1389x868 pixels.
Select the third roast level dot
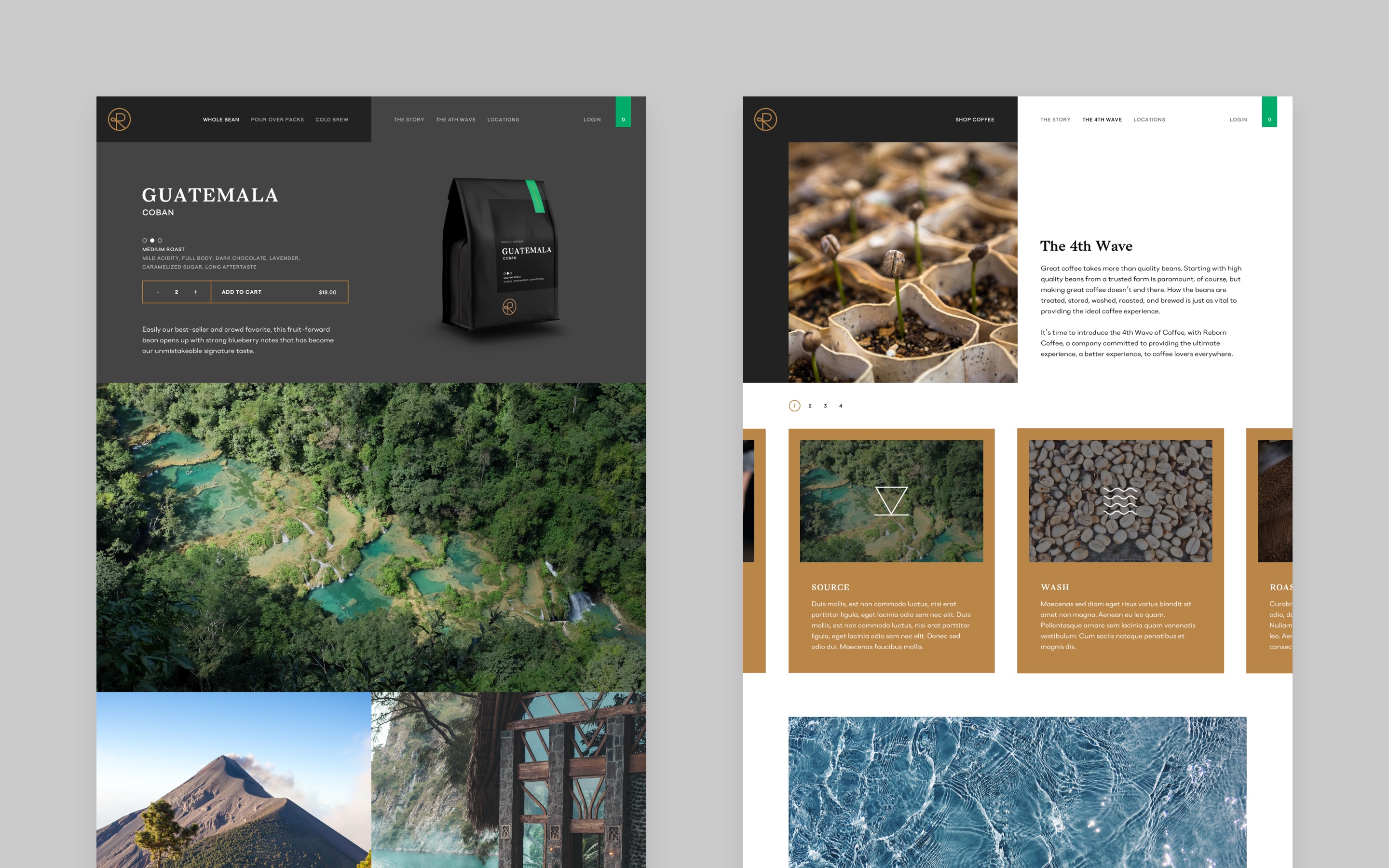[160, 241]
